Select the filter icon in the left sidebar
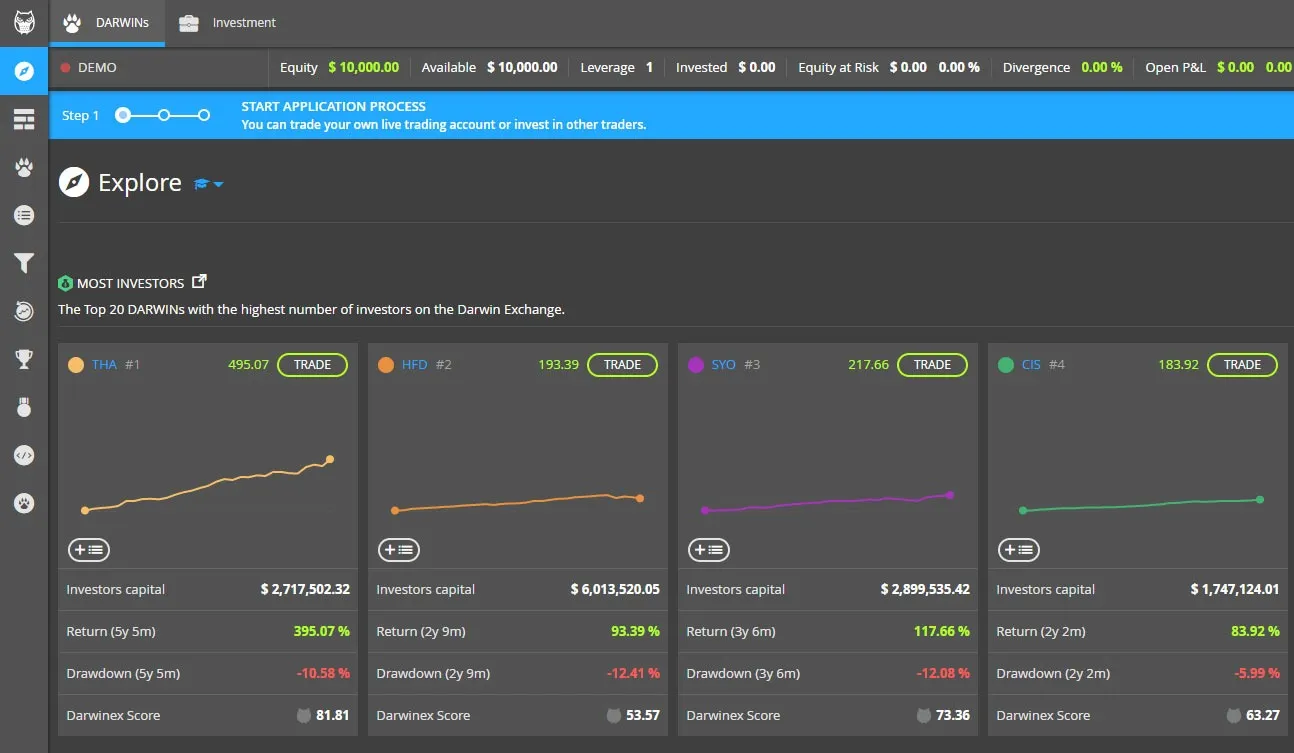 [x=23, y=263]
